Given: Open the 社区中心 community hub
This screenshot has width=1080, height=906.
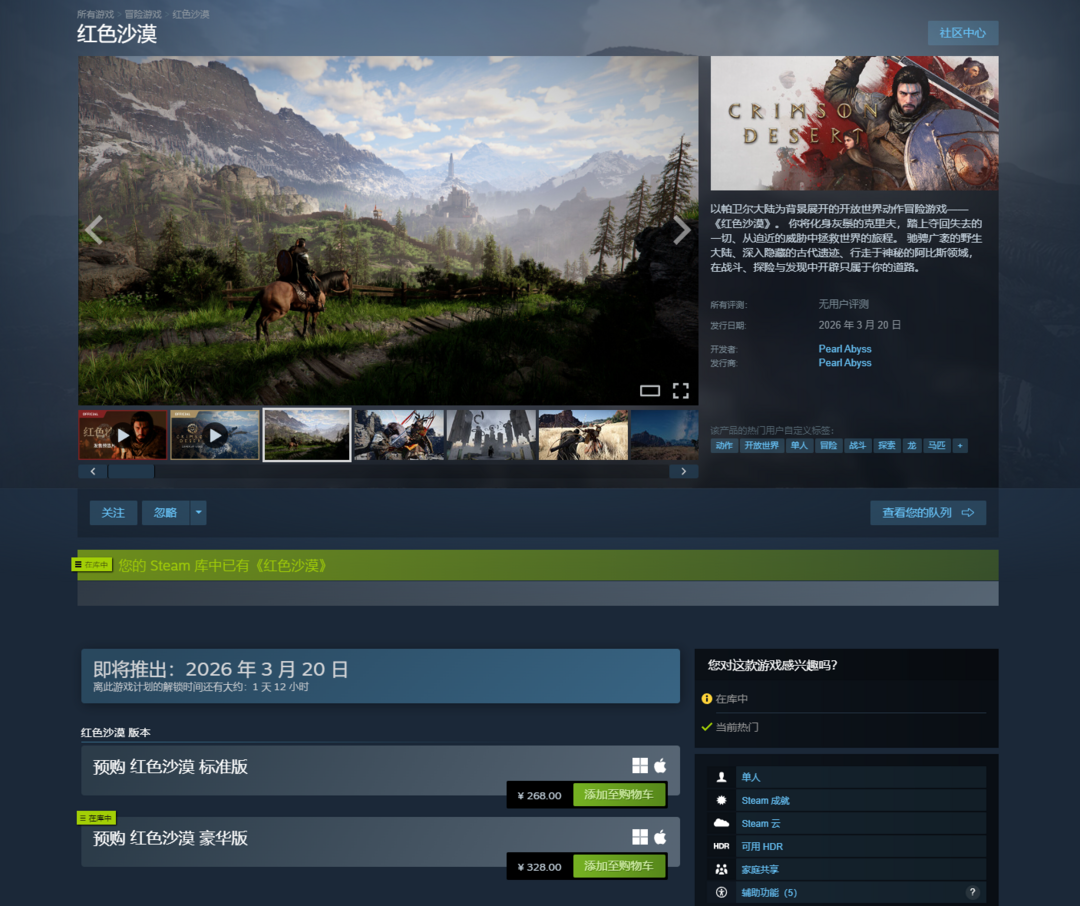Looking at the screenshot, I should [x=962, y=33].
